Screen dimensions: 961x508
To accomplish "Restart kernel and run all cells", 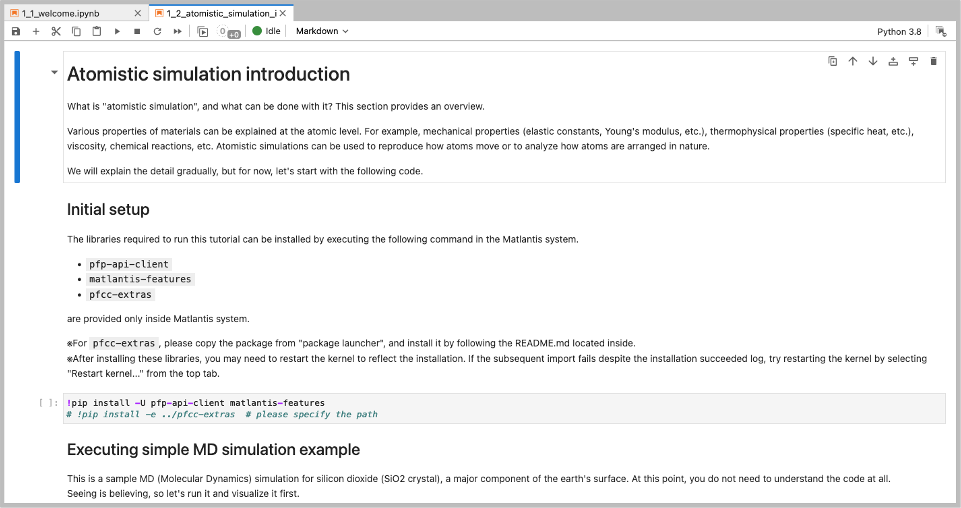I will 178,31.
